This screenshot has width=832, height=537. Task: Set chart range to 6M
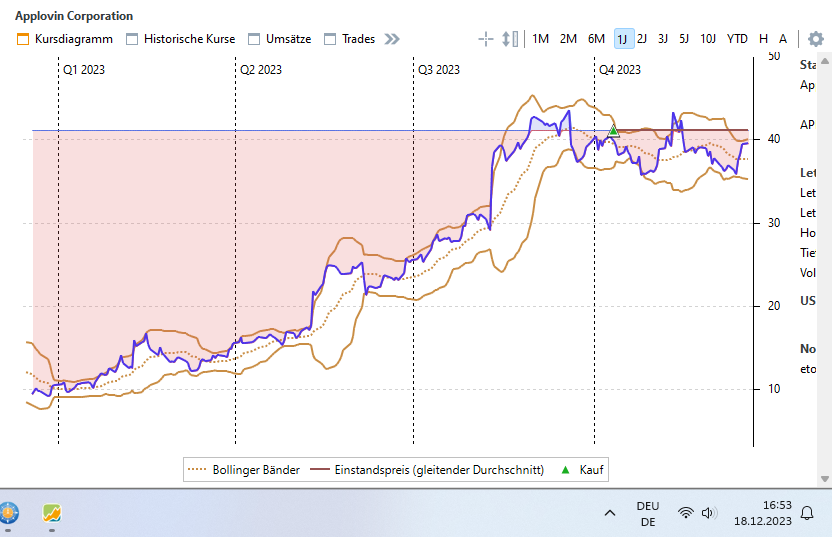click(x=596, y=39)
